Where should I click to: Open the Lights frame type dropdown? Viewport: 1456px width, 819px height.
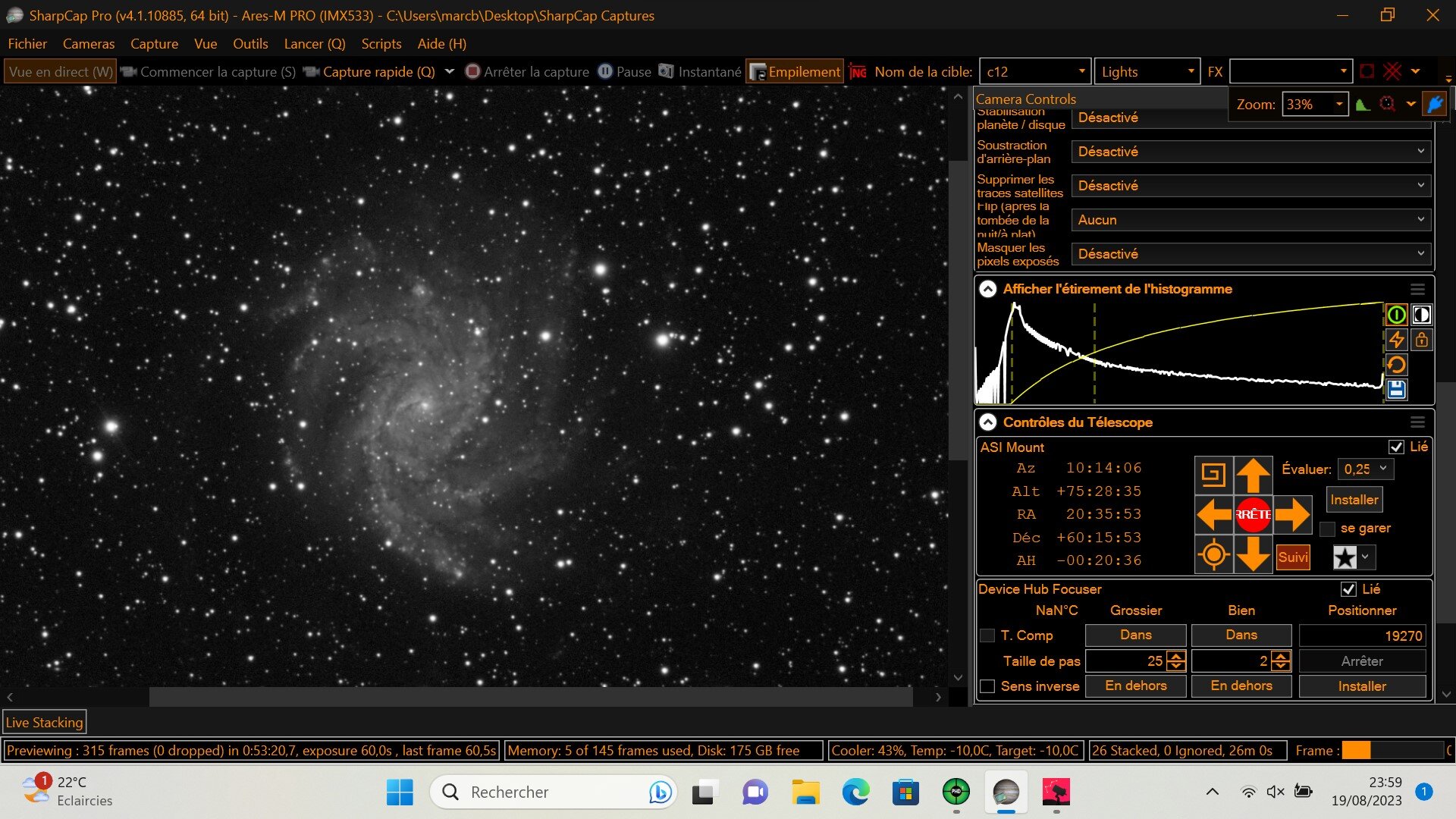pos(1147,72)
